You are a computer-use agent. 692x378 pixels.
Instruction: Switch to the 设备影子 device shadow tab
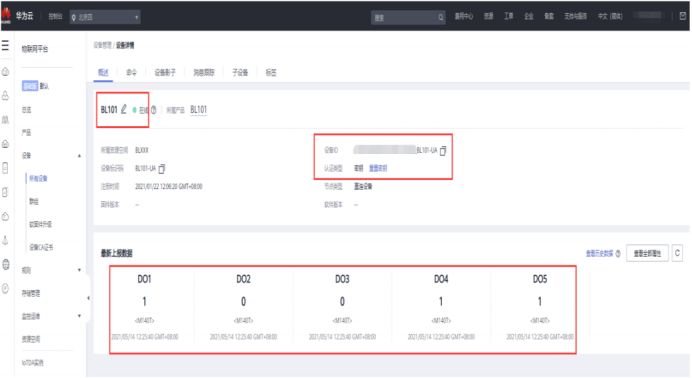click(165, 72)
